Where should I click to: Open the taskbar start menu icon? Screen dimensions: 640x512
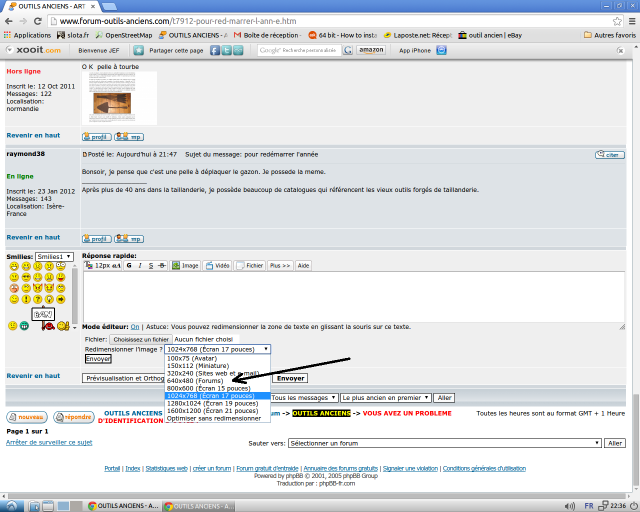pos(11,506)
